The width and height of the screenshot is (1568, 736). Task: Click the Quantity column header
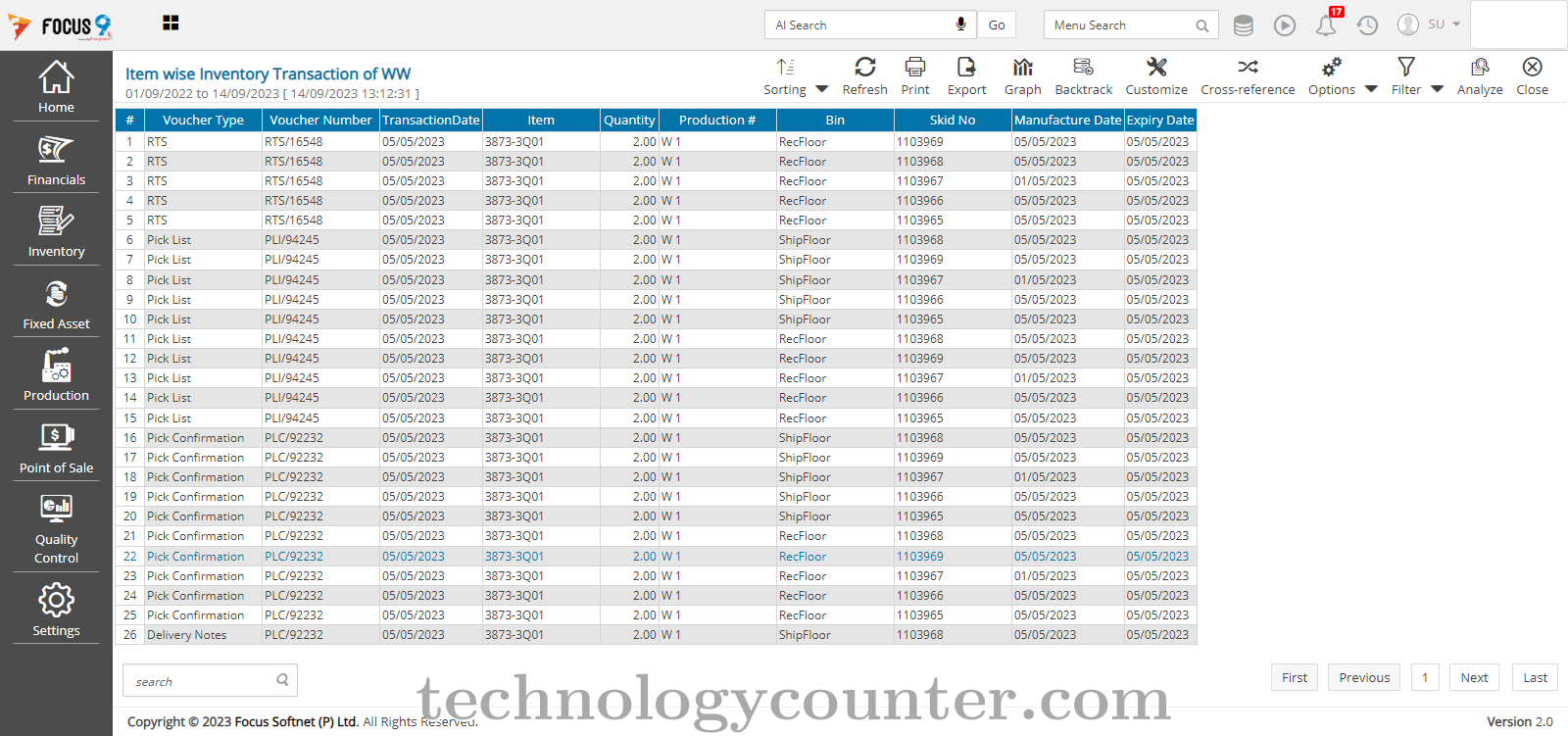click(x=629, y=120)
